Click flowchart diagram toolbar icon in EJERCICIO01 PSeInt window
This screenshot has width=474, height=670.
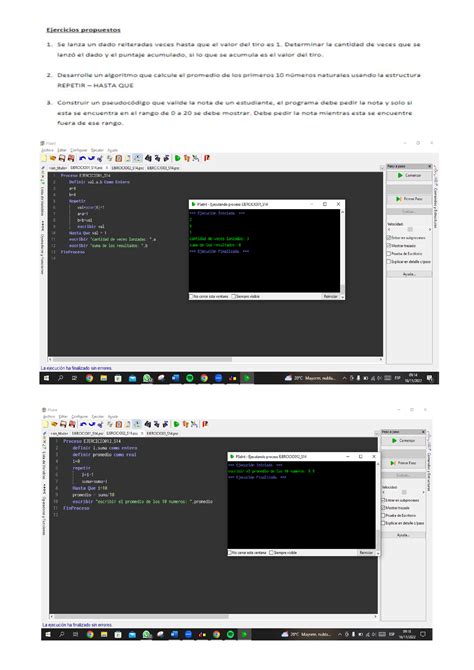[x=195, y=158]
